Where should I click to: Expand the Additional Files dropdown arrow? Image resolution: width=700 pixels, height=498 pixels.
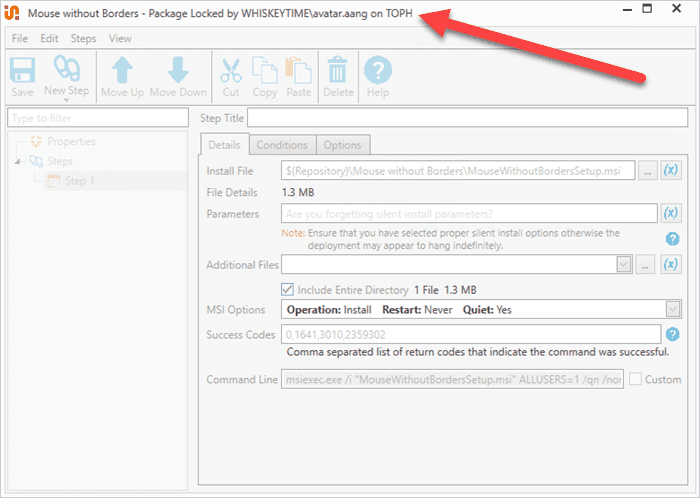pos(624,265)
